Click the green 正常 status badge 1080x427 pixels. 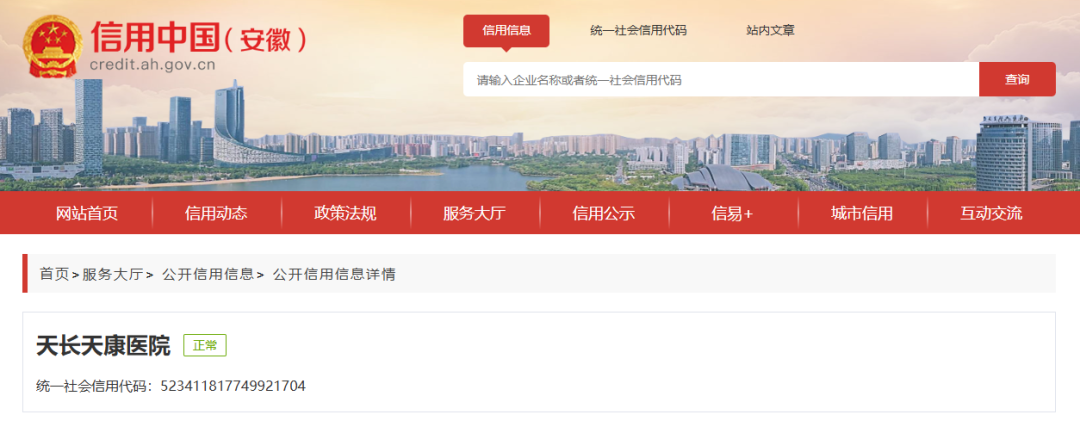pyautogui.click(x=204, y=346)
